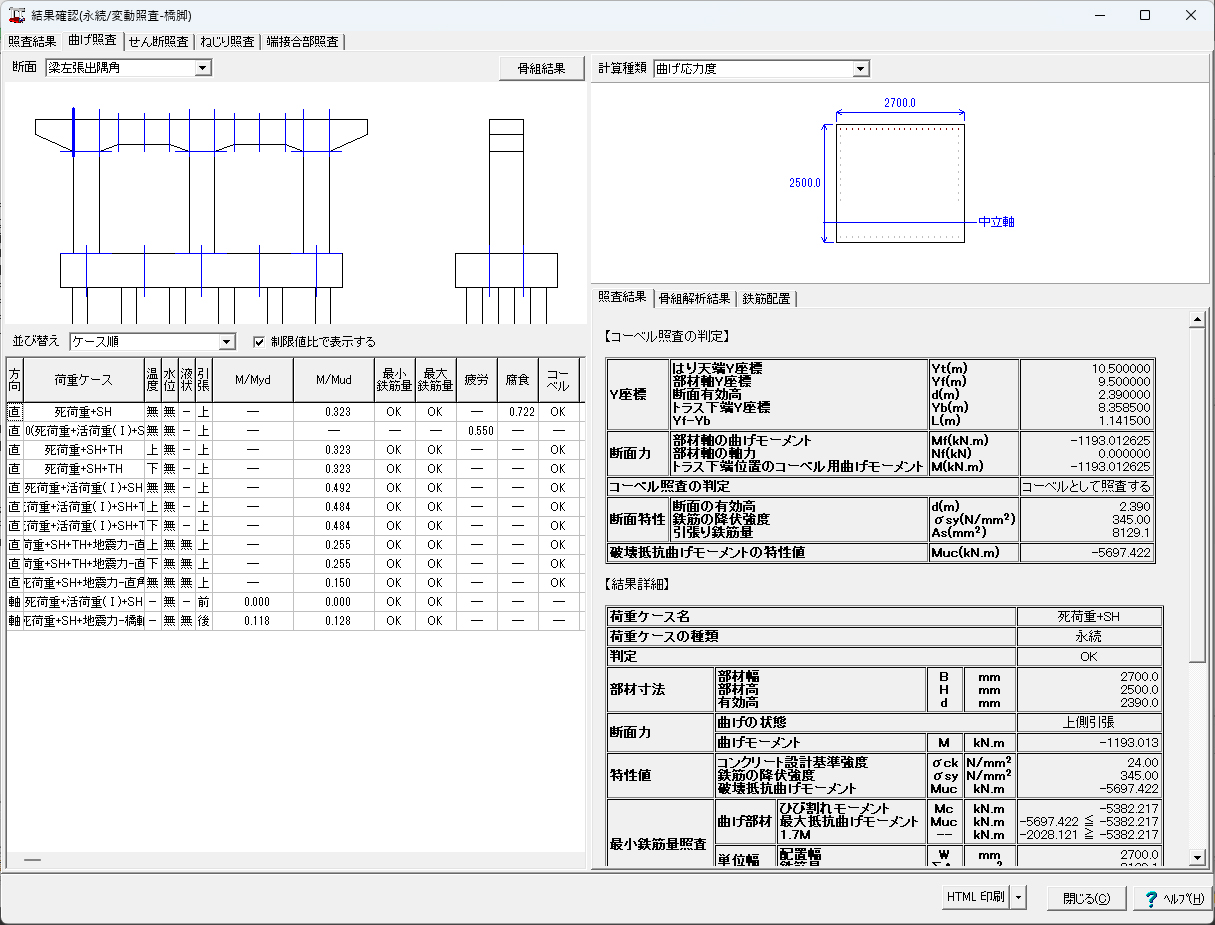Open the ねじり照査 tab
The height and width of the screenshot is (925, 1215).
pos(227,41)
